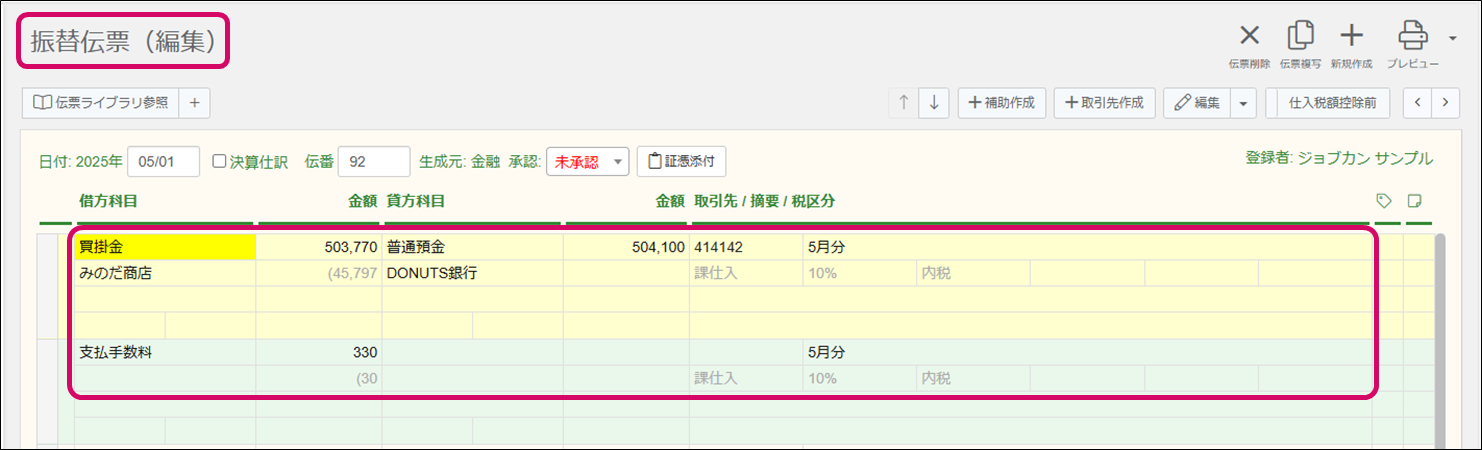Move row up with up arrow
This screenshot has width=1482, height=450.
point(904,102)
